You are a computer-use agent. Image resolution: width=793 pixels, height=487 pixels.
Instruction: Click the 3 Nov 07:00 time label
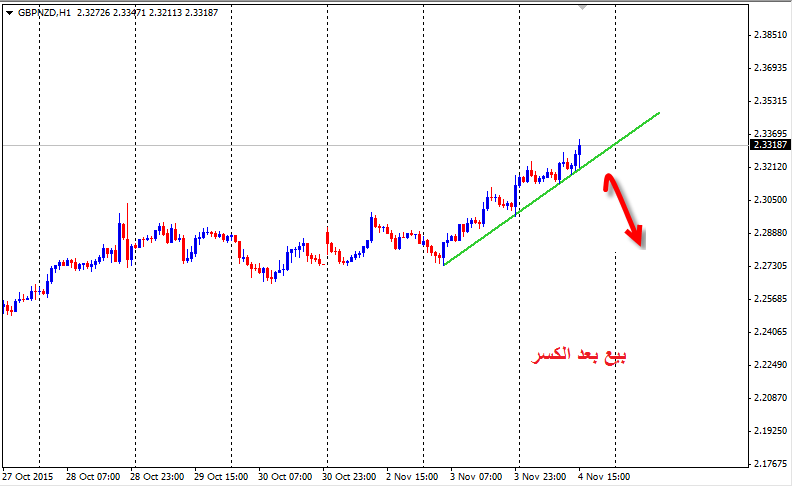pos(476,476)
